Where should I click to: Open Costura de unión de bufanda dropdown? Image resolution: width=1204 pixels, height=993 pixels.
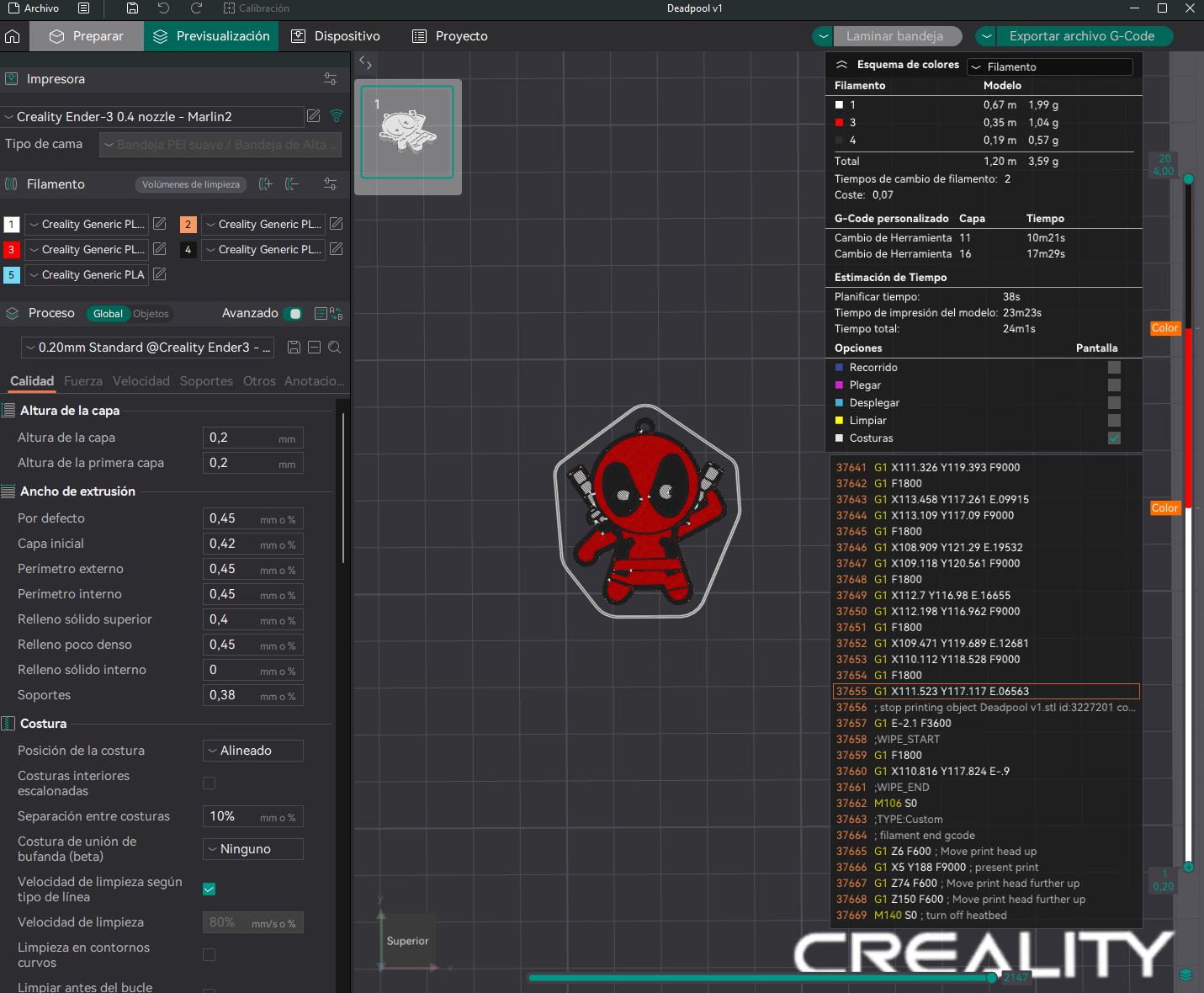pyautogui.click(x=253, y=849)
